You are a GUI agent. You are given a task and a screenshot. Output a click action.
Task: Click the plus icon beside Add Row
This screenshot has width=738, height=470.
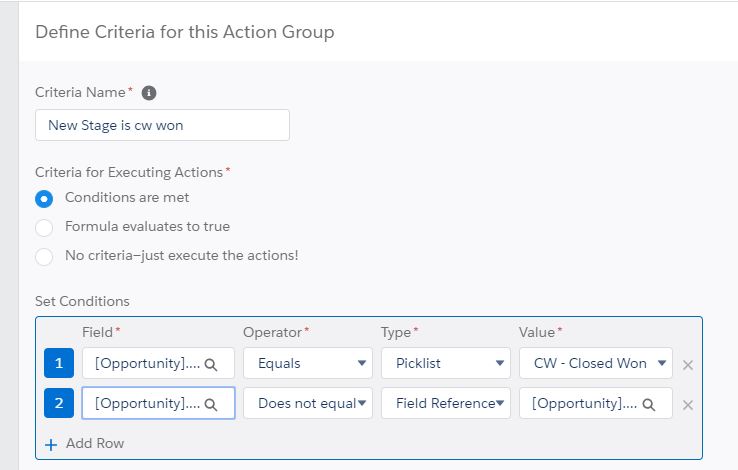(51, 443)
